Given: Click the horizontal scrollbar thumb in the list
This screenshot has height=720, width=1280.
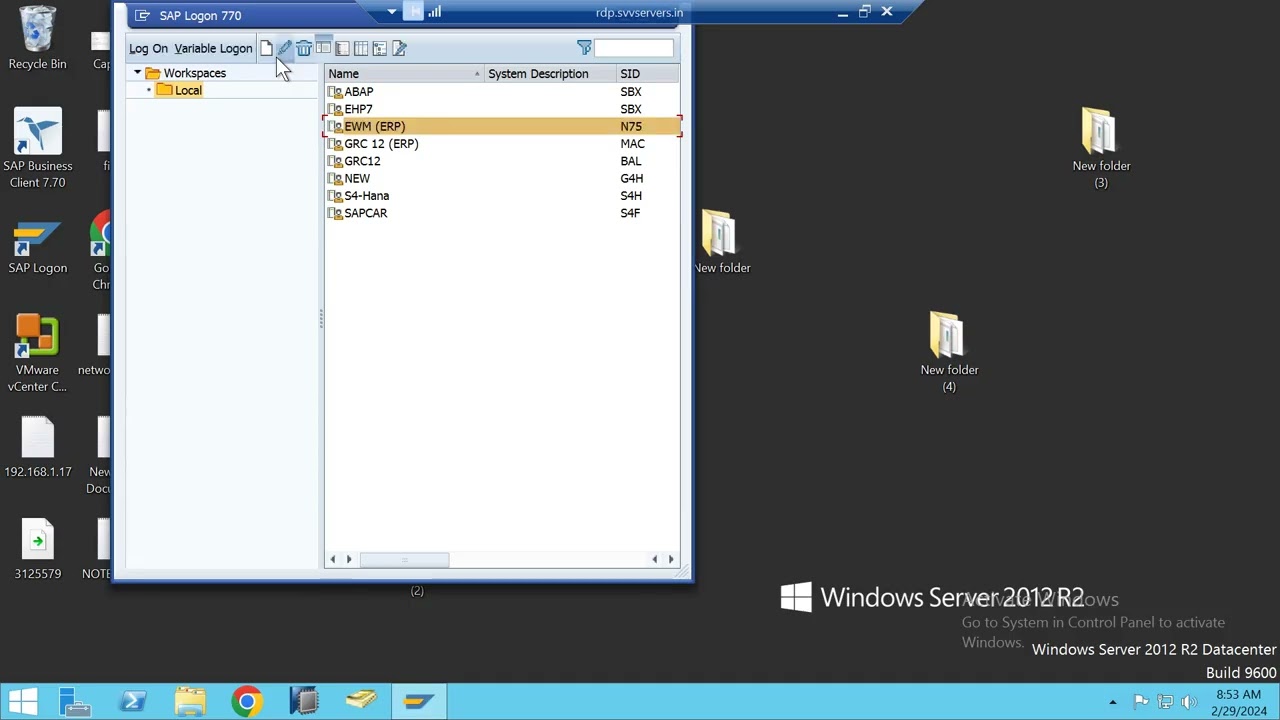Looking at the screenshot, I should (404, 559).
